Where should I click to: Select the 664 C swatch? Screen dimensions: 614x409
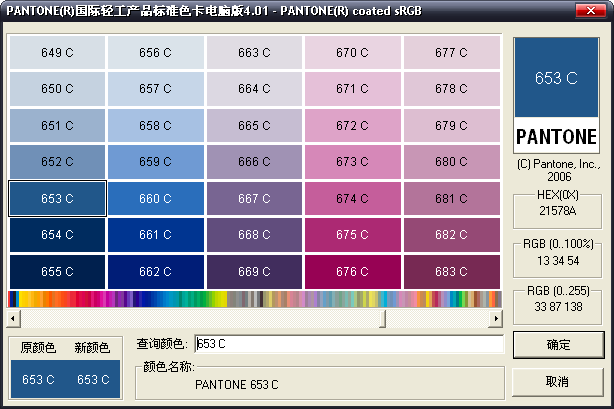point(255,89)
